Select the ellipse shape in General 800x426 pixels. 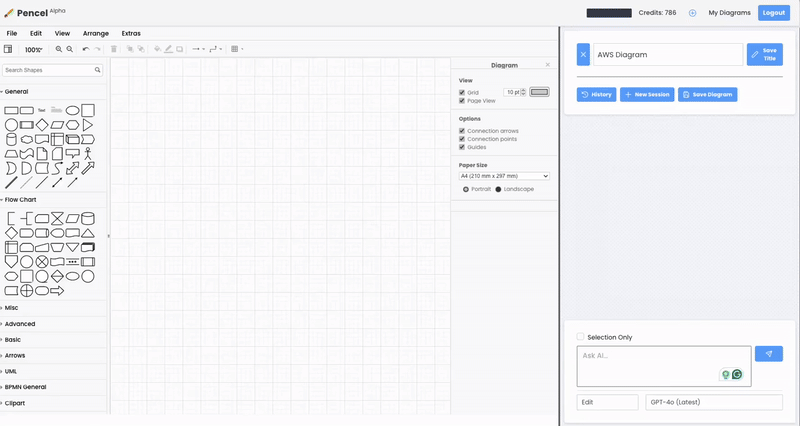(72, 111)
